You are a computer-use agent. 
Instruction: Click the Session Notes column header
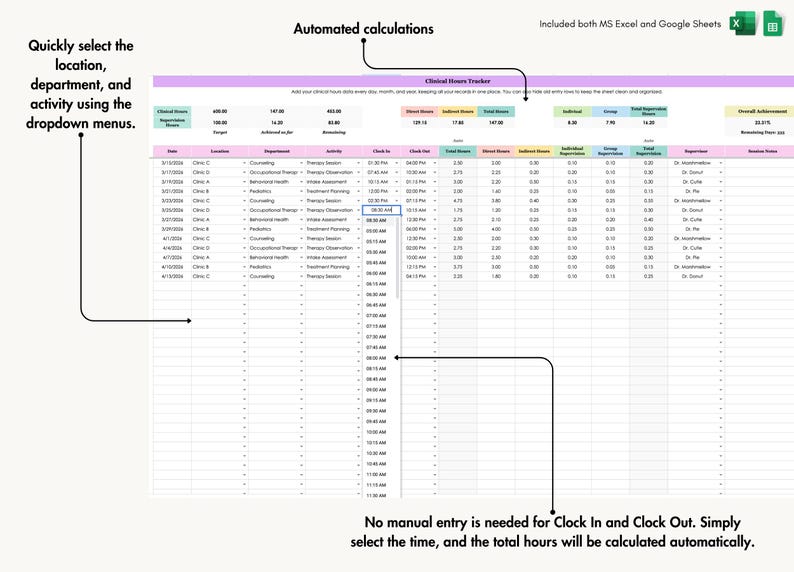click(762, 151)
